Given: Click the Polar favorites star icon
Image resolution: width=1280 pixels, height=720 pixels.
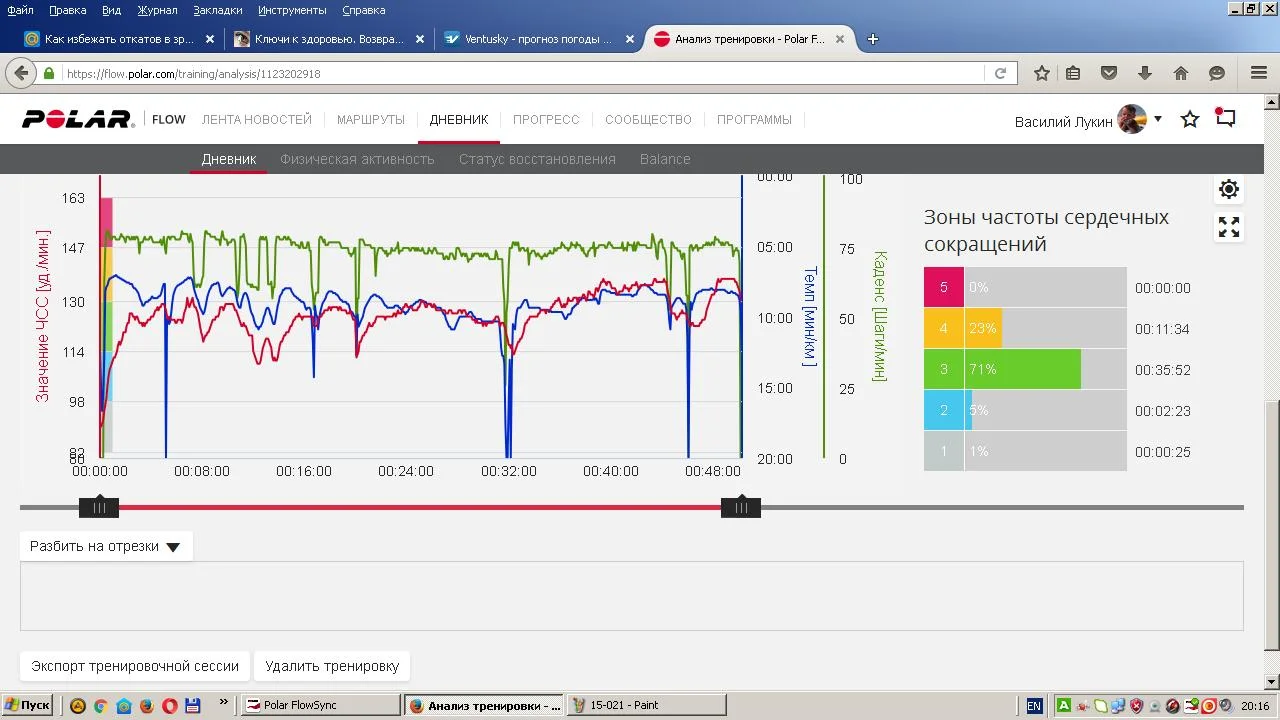Looking at the screenshot, I should coord(1190,120).
